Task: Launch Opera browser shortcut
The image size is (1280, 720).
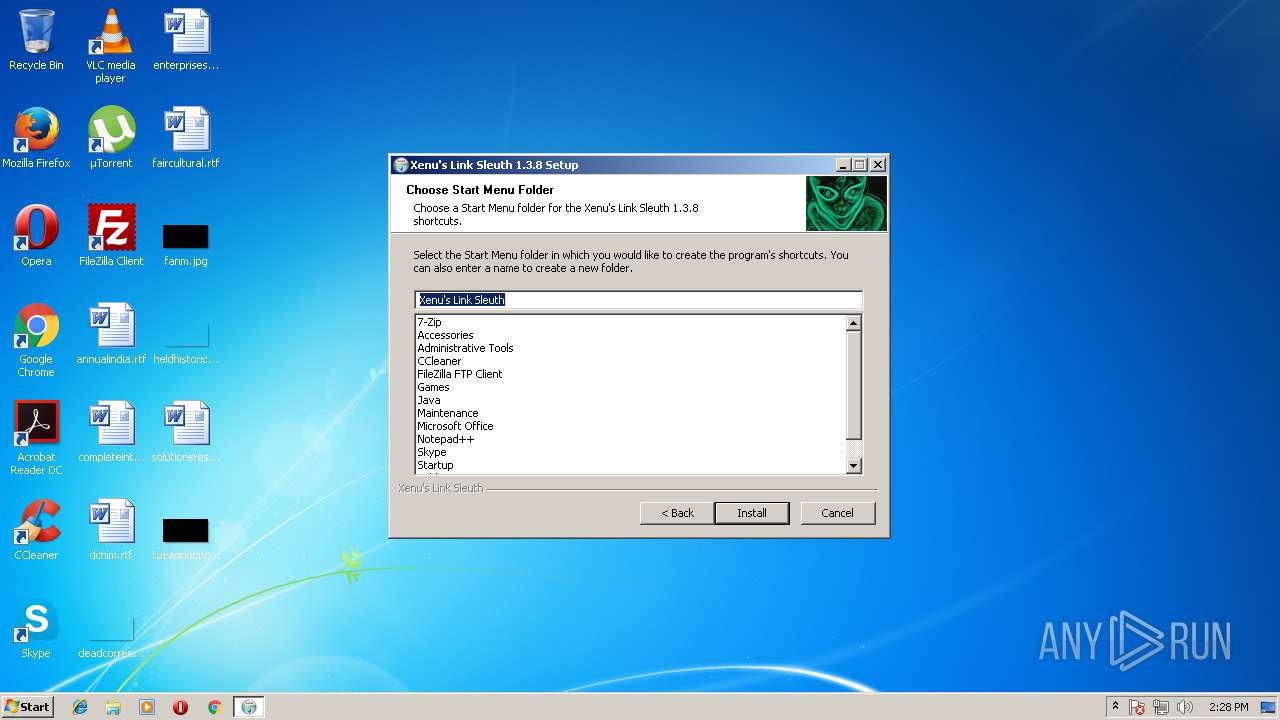Action: click(x=36, y=236)
